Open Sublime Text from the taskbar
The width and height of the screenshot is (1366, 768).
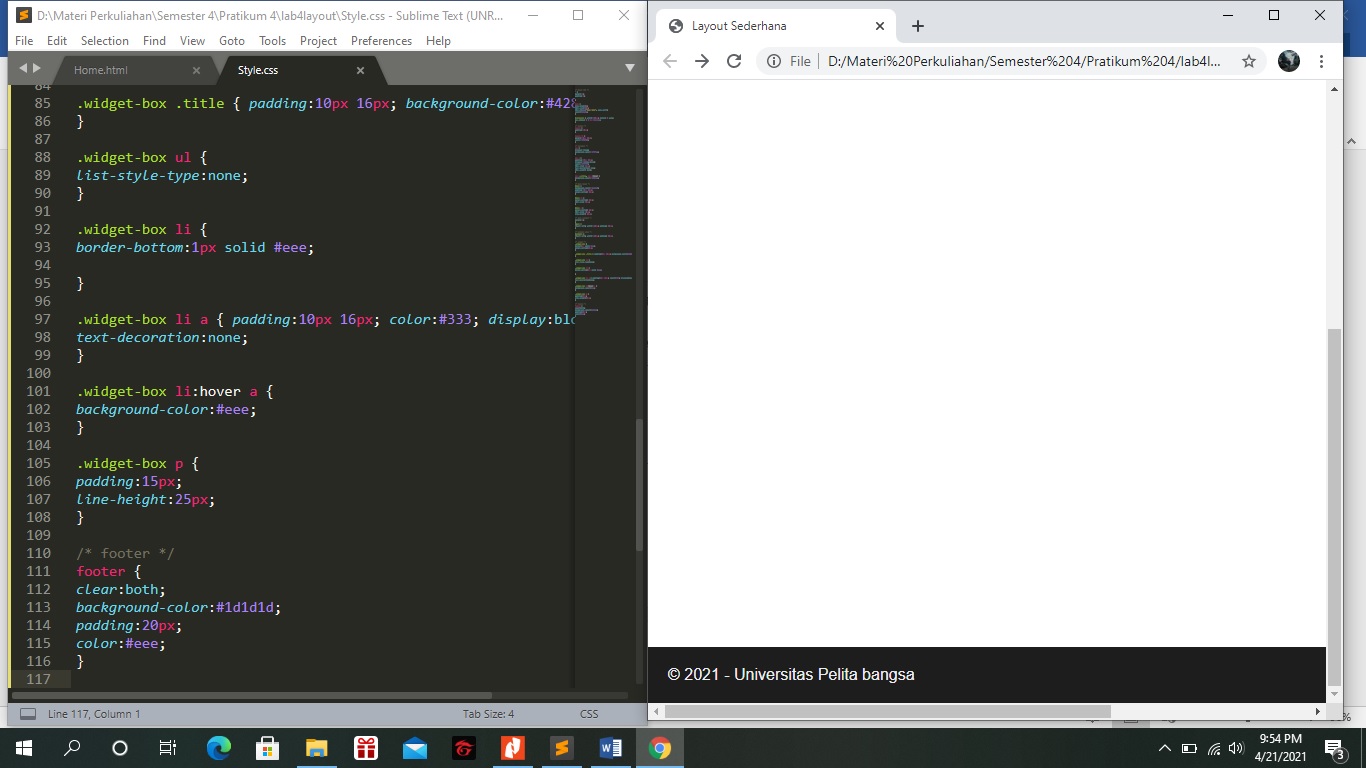coord(562,747)
